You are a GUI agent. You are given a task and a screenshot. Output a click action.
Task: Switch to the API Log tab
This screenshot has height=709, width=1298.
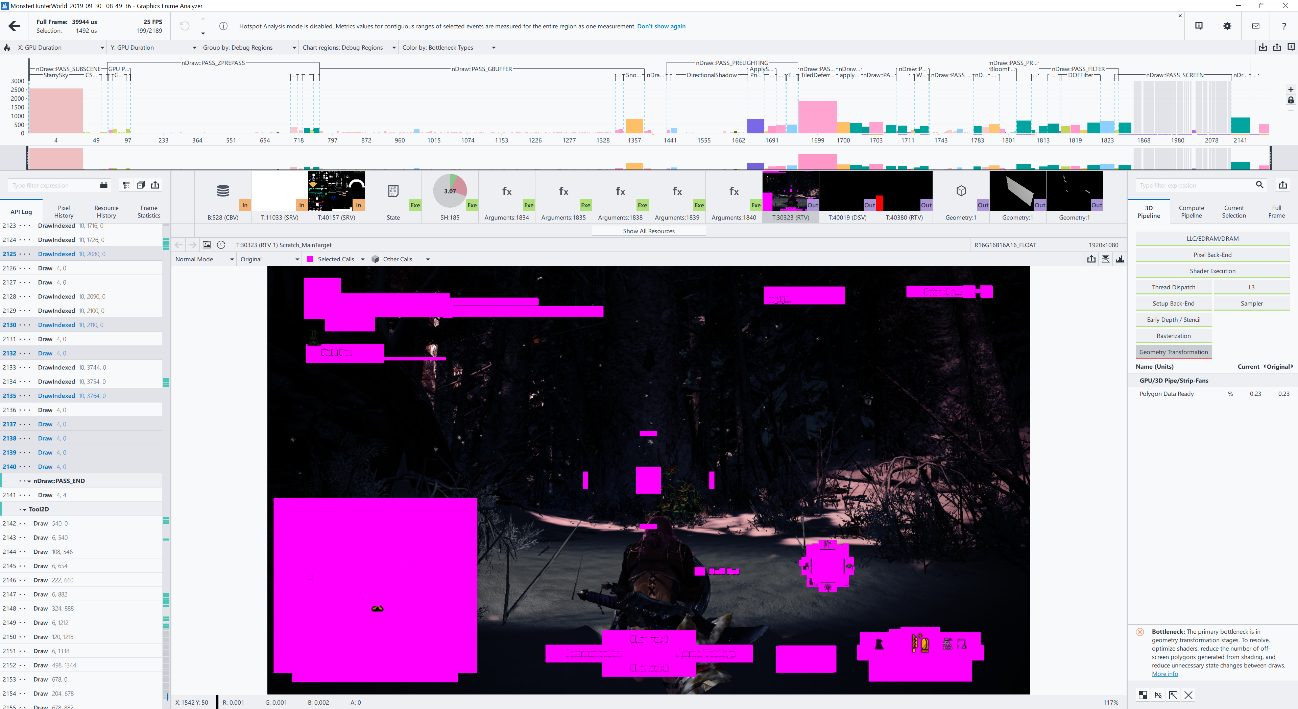[x=21, y=211]
